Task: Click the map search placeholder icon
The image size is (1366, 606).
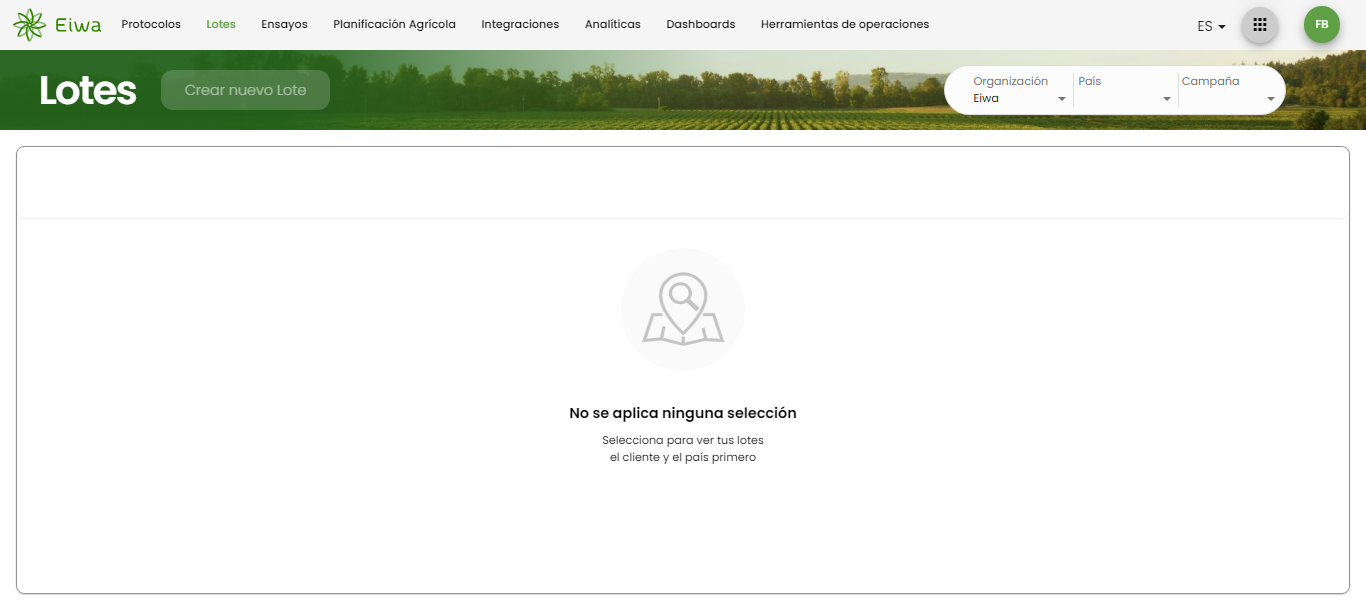Action: 683,310
